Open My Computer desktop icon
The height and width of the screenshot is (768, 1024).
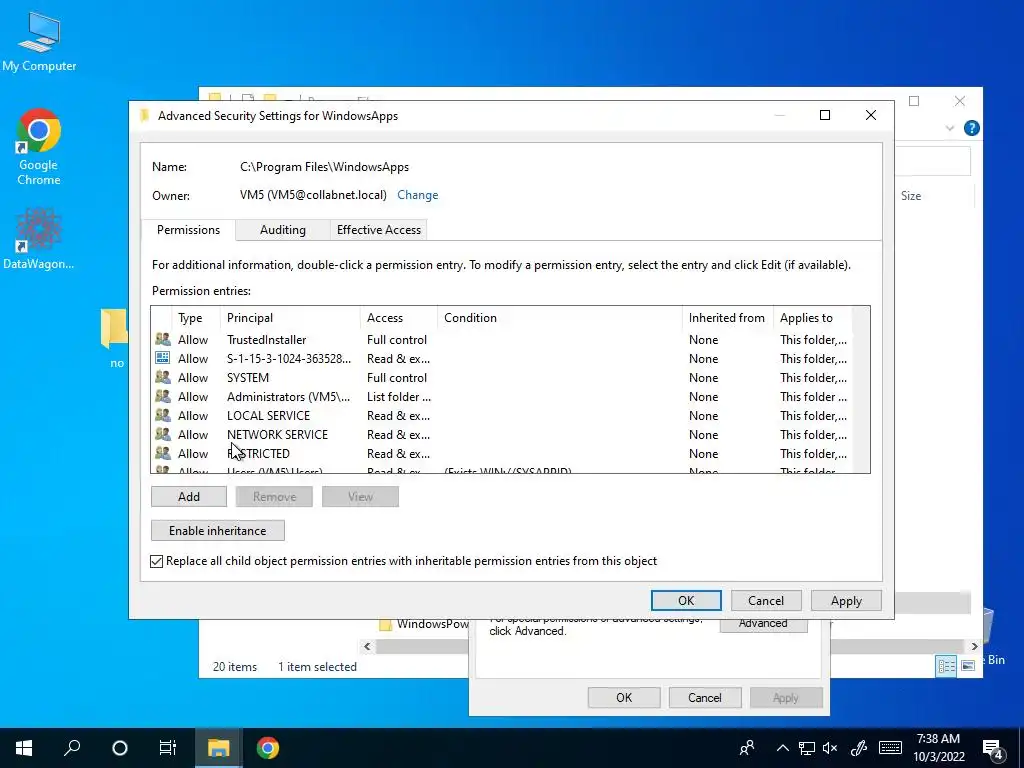coord(39,42)
